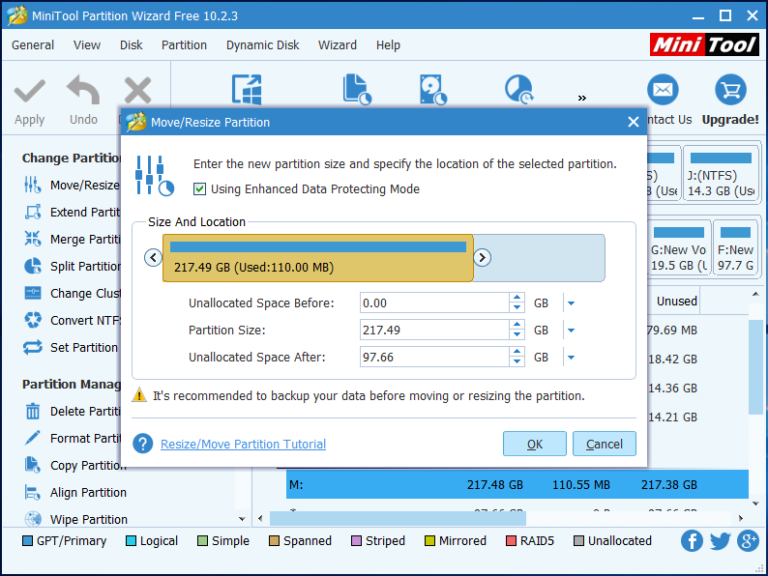The width and height of the screenshot is (768, 576).
Task: Click horizontal scrollbar in partition list
Action: [398, 518]
